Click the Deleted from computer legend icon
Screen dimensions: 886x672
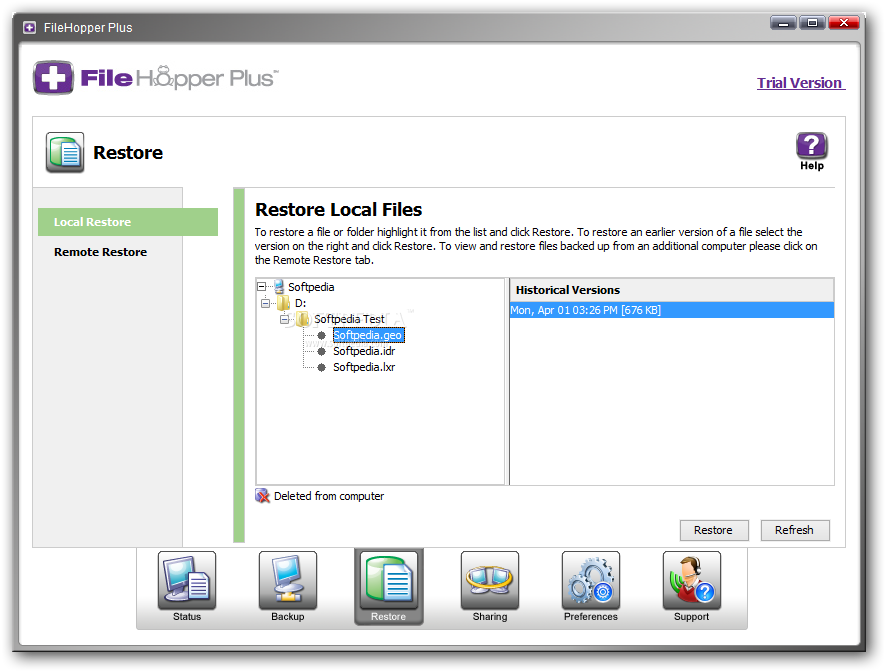(x=262, y=496)
